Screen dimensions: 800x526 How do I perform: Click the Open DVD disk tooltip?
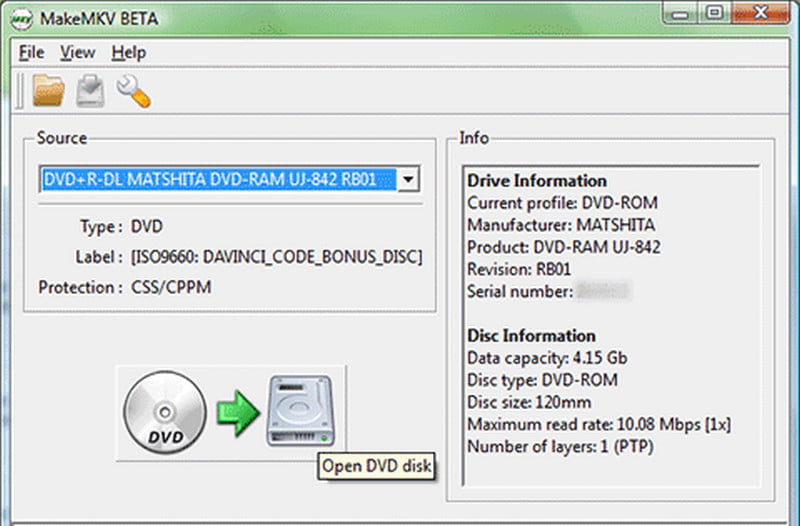(x=377, y=466)
